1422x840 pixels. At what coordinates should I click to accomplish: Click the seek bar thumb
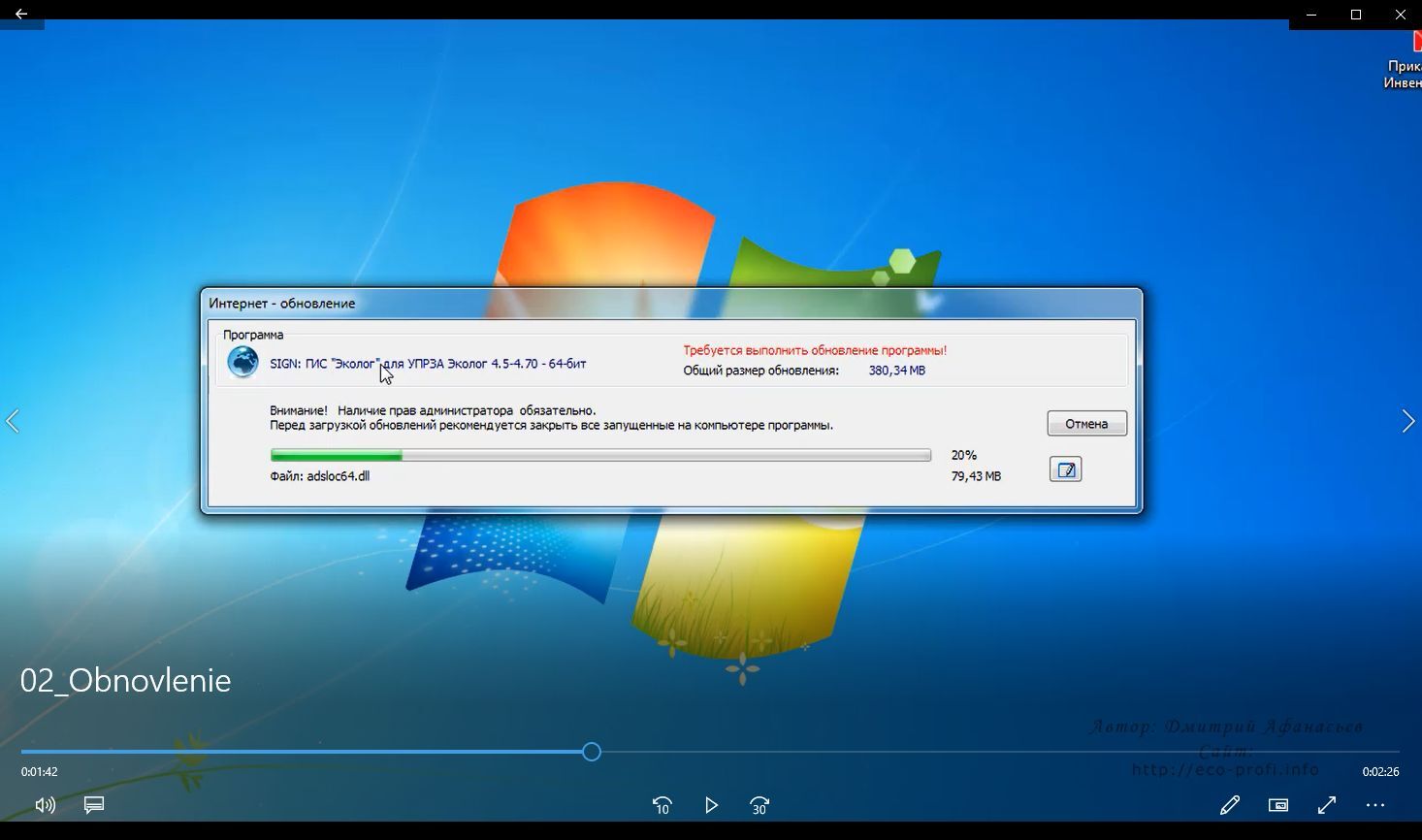click(592, 752)
